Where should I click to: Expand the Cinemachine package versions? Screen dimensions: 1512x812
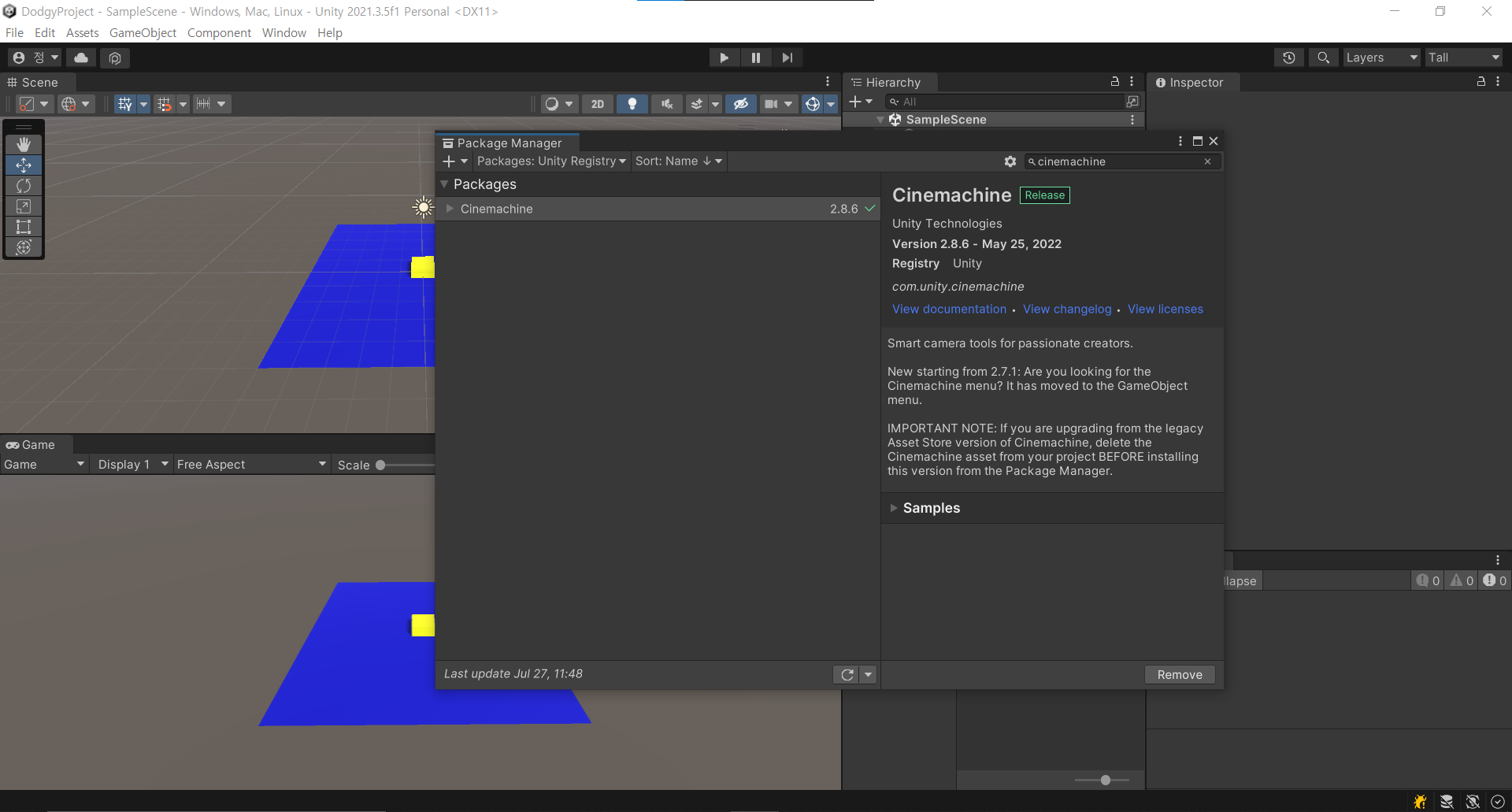click(450, 209)
